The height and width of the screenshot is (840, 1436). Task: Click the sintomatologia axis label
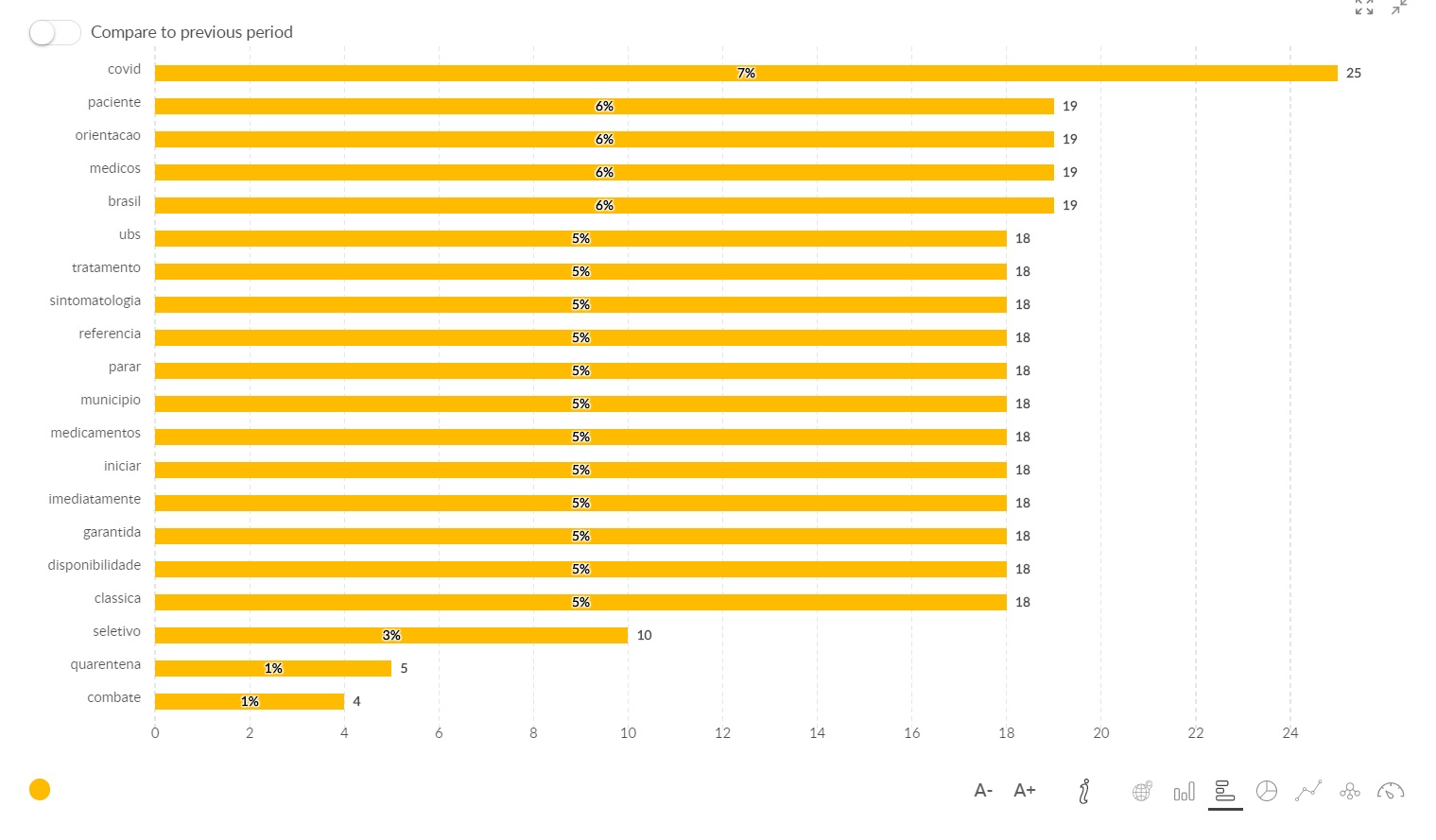tap(95, 300)
